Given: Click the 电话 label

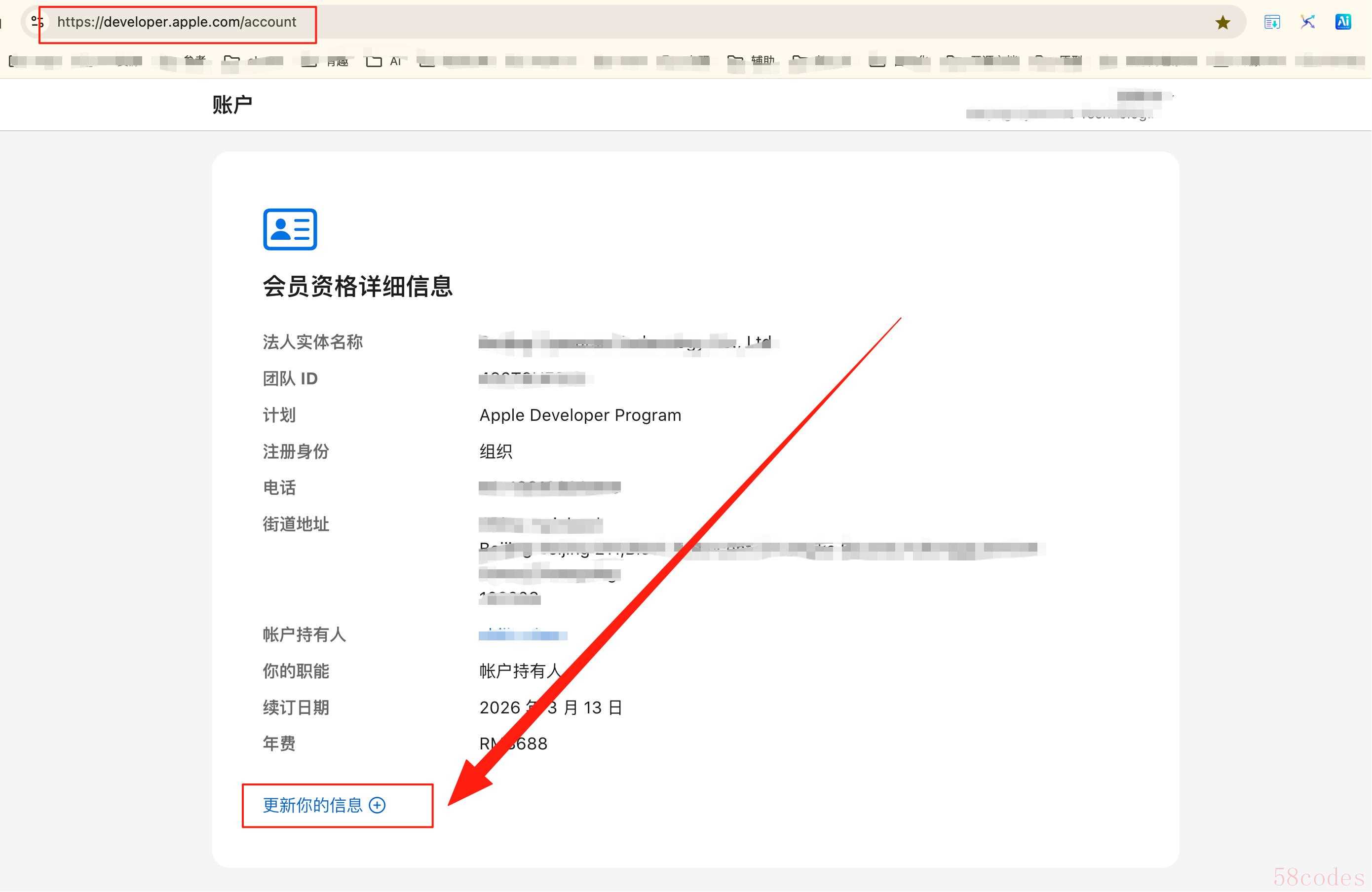Looking at the screenshot, I should pos(280,487).
